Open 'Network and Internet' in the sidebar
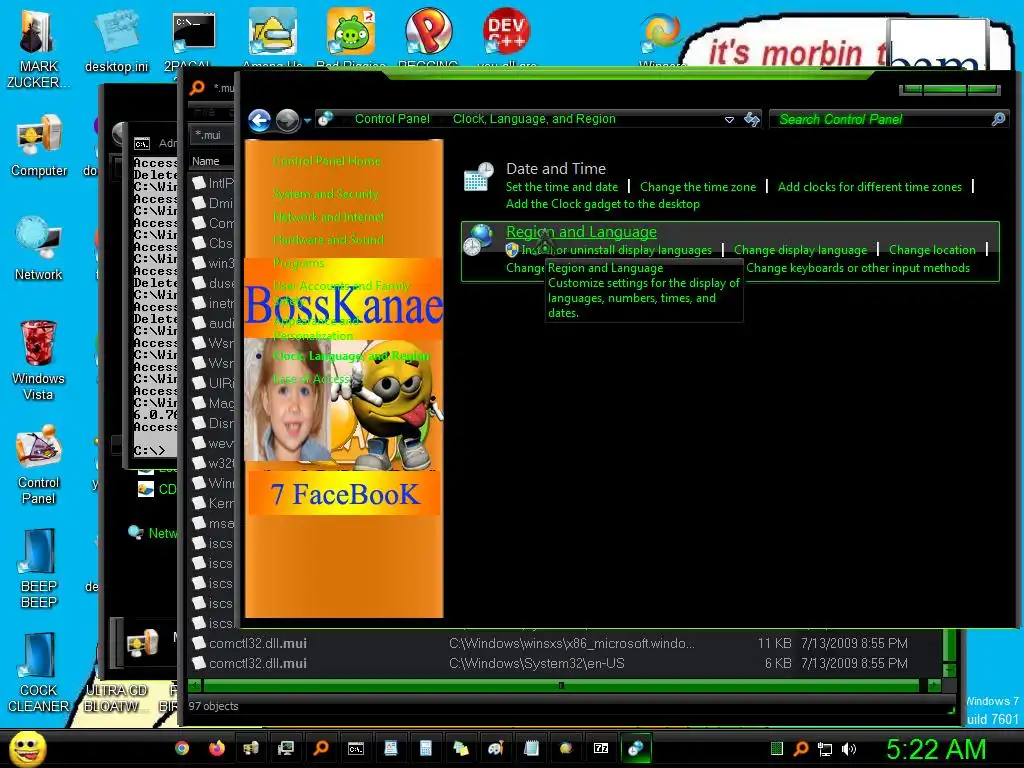 pos(328,217)
